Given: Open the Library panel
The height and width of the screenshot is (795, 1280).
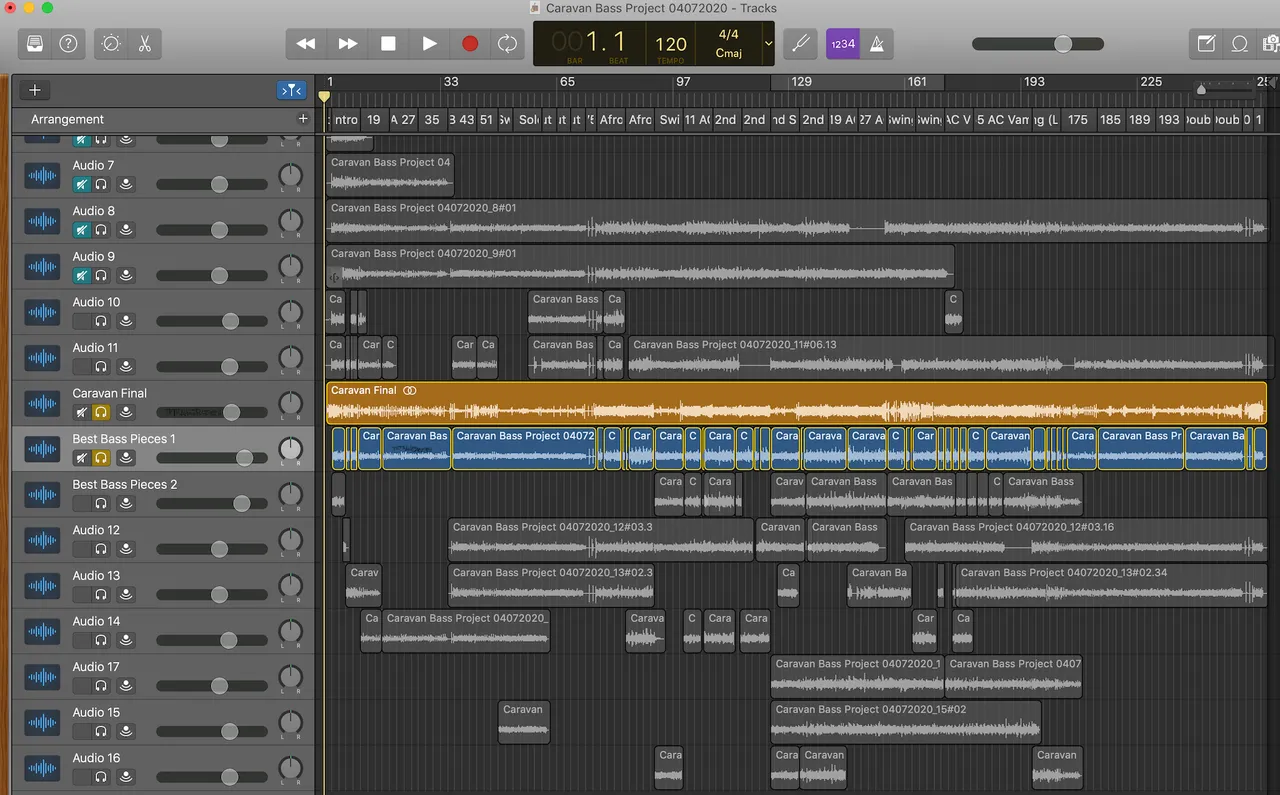Looking at the screenshot, I should [35, 44].
